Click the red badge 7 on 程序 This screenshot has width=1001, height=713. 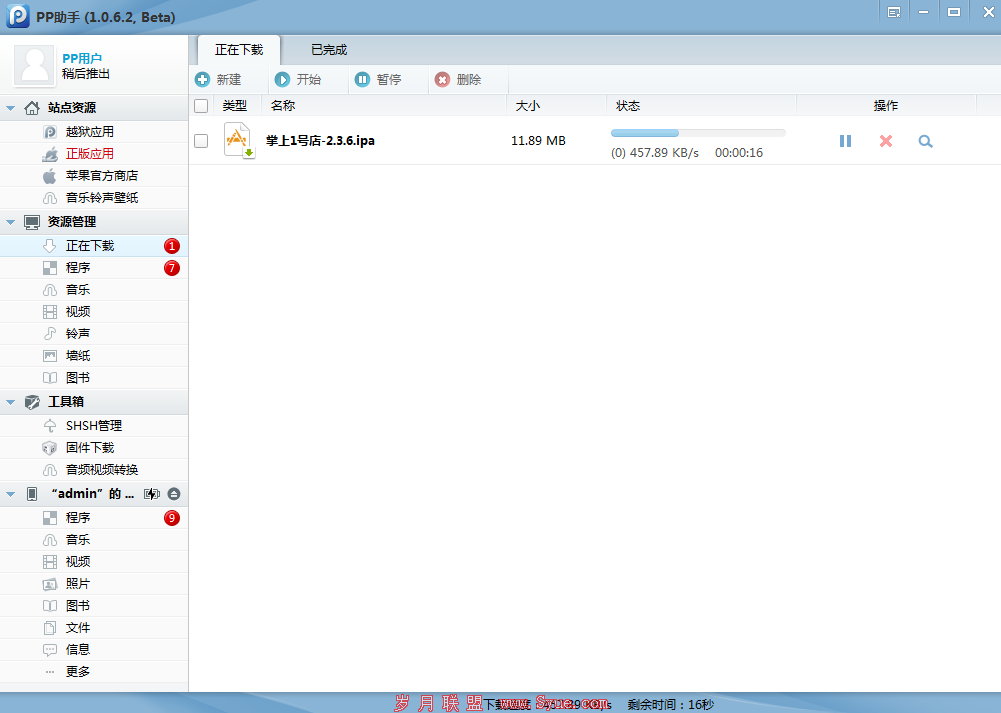click(172, 268)
